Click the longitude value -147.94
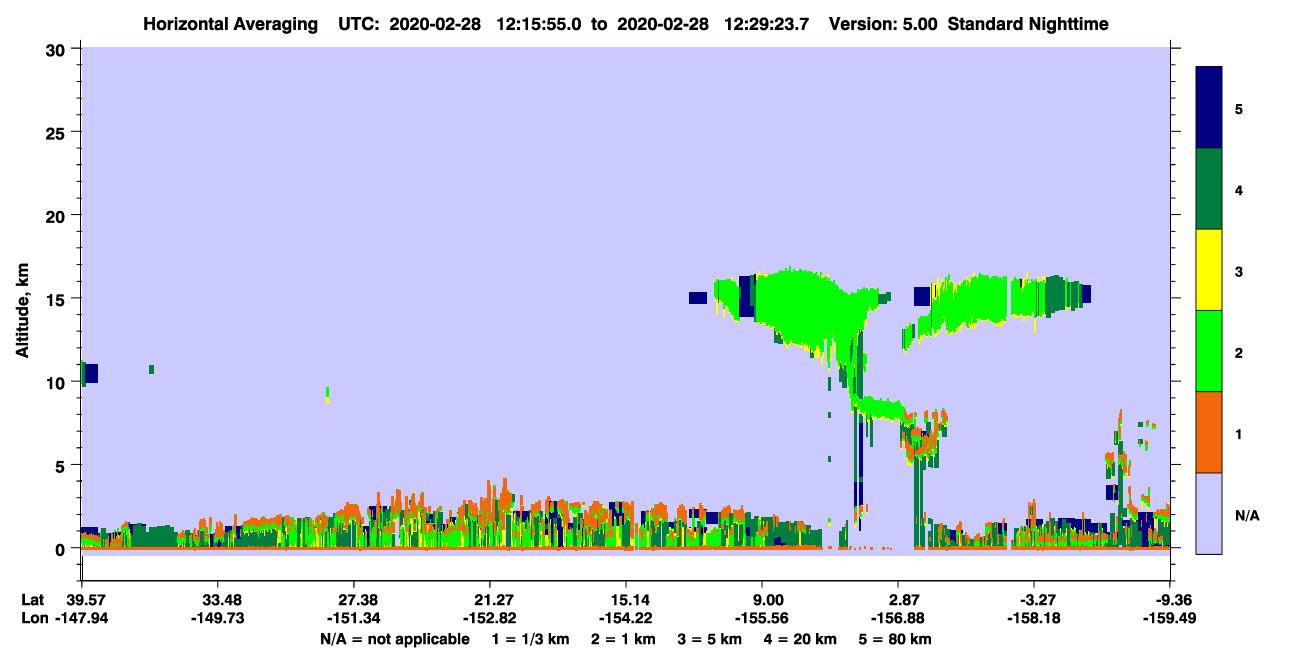This screenshot has height=667, width=1300. tap(81, 618)
